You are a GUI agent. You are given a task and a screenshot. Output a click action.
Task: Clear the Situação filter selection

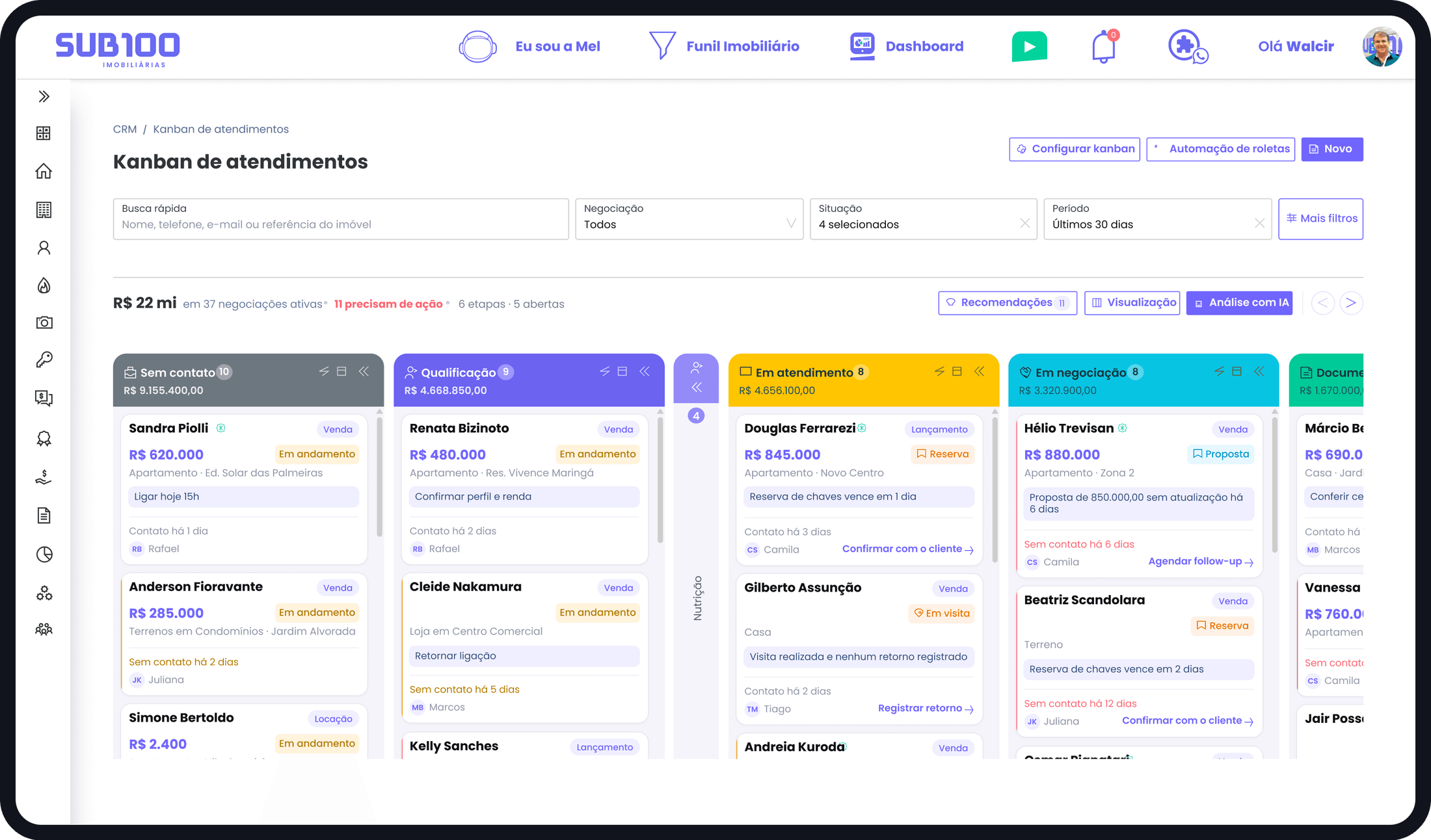(1024, 223)
